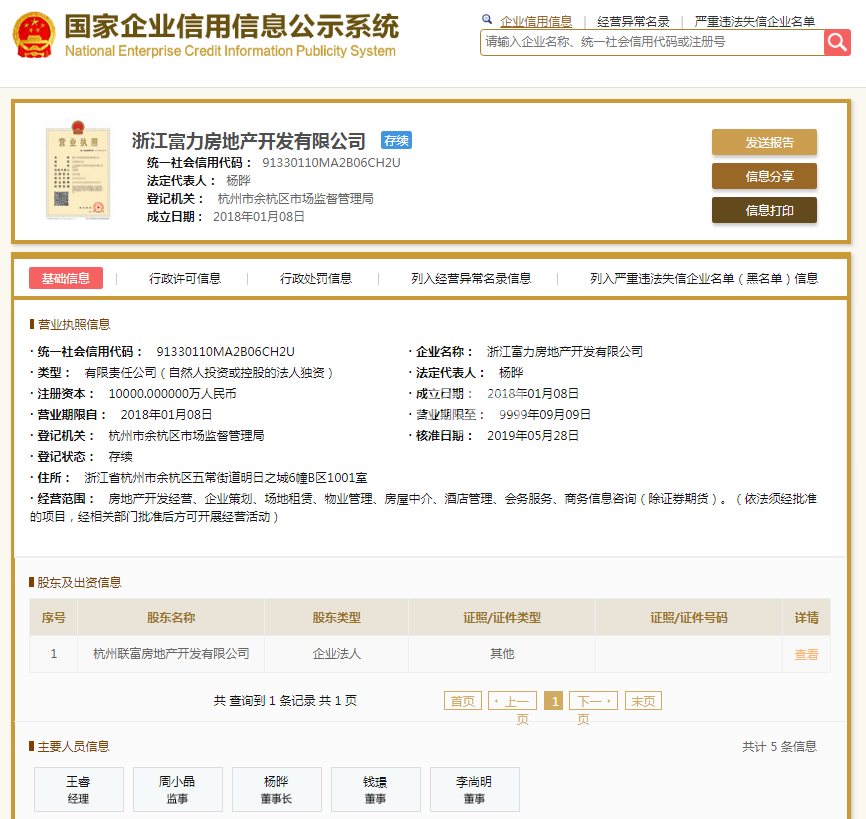Click shareholder name 杭州联富房地产开发有限公司
The image size is (866, 819).
pos(171,654)
